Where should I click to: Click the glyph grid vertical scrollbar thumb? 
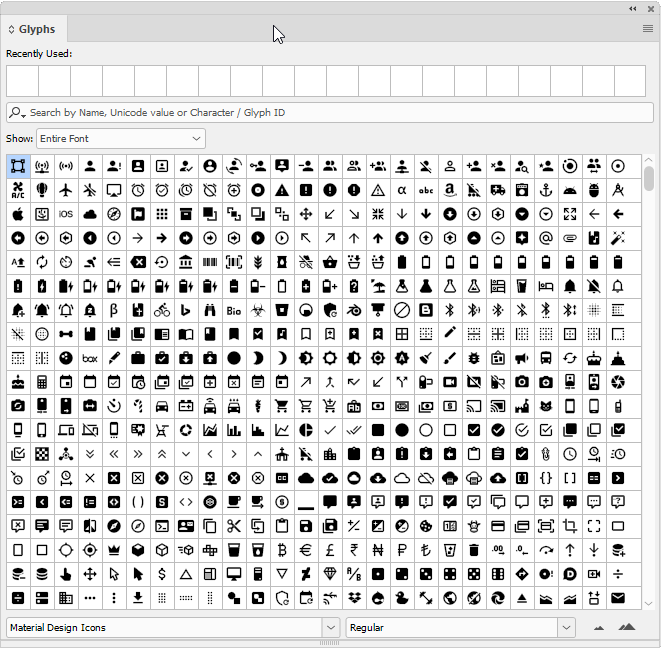pyautogui.click(x=649, y=178)
